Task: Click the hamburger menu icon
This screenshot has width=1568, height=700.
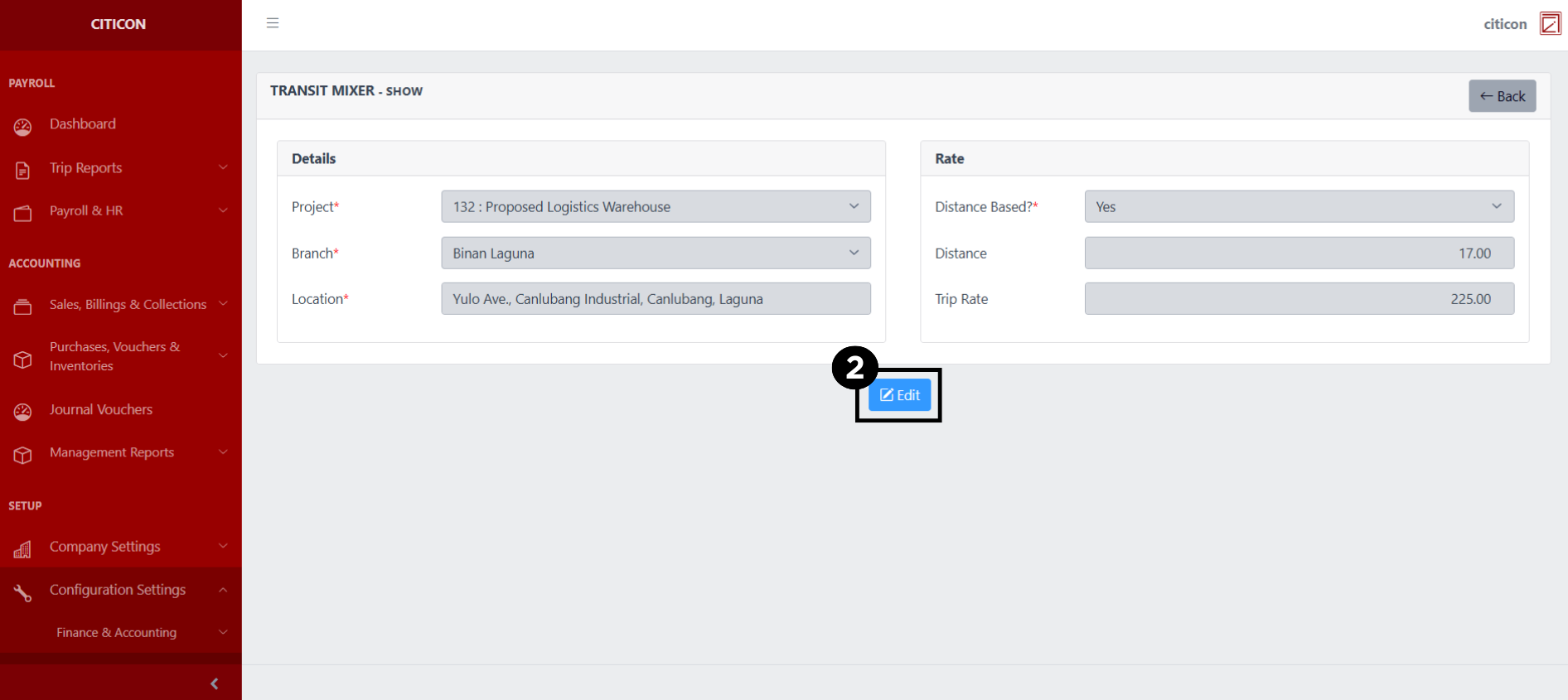Action: pos(273,23)
